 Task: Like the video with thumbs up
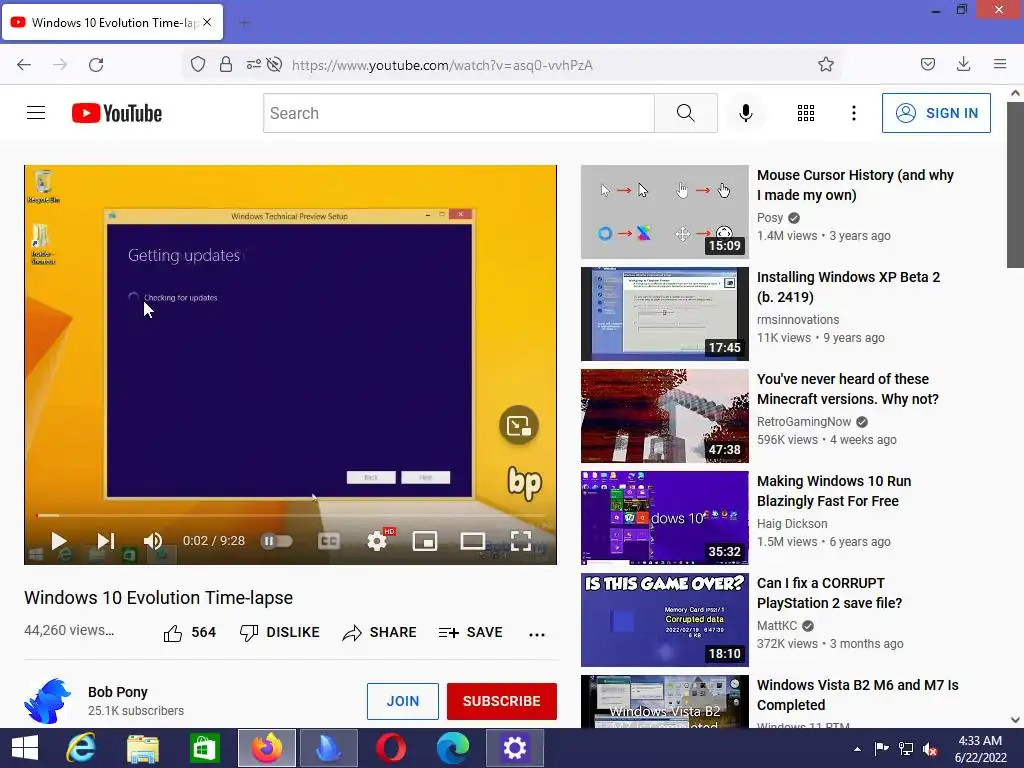click(x=189, y=632)
